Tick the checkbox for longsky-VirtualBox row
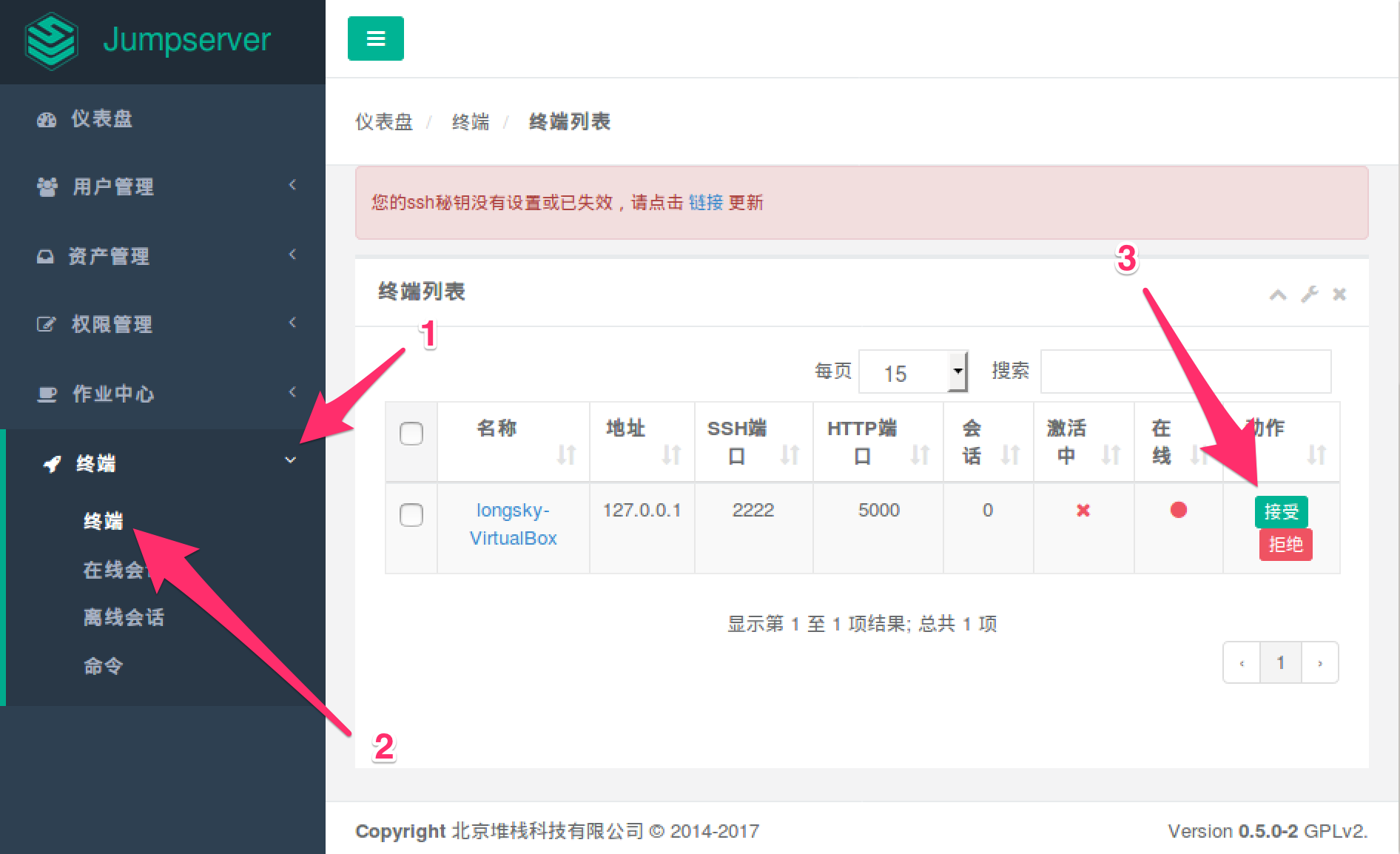This screenshot has width=1400, height=854. [x=411, y=515]
